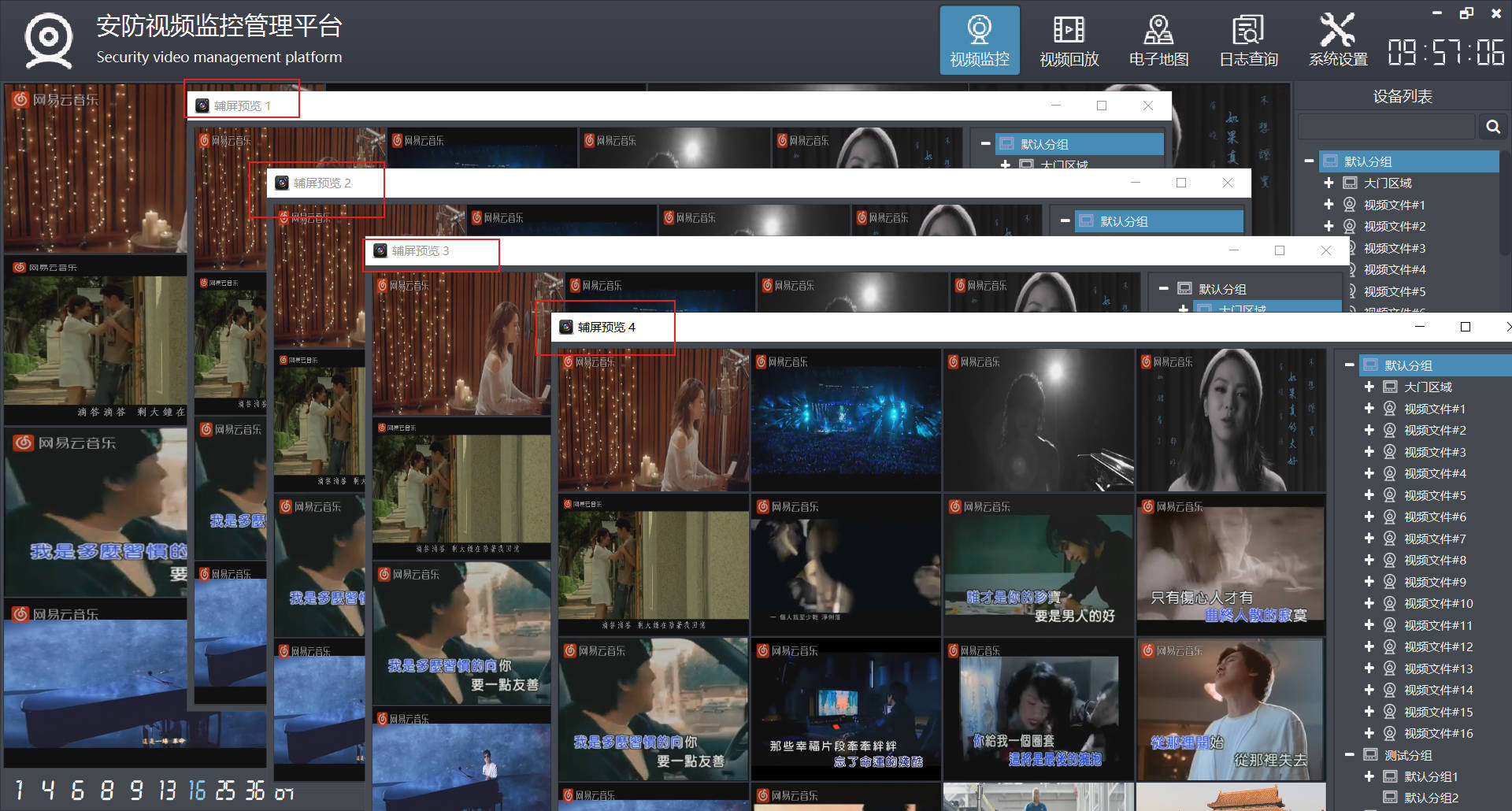The width and height of the screenshot is (1512, 811).
Task: Go to the 日志查询 log query tab
Action: coord(1248,40)
